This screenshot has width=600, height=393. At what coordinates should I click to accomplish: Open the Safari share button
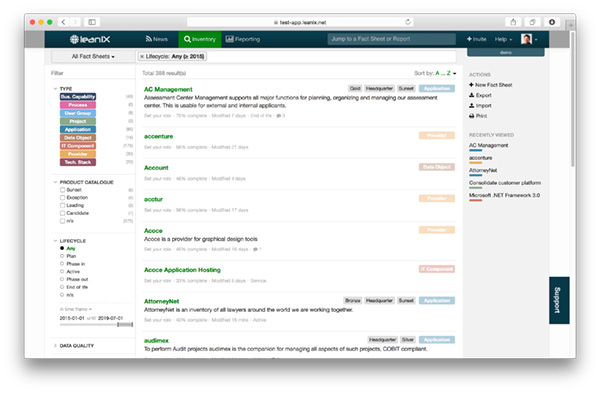pyautogui.click(x=513, y=22)
